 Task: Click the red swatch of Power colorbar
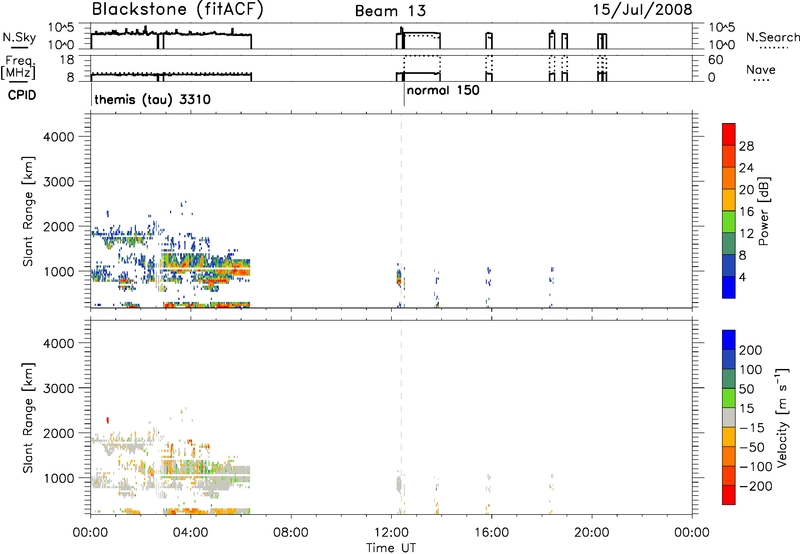[x=729, y=134]
